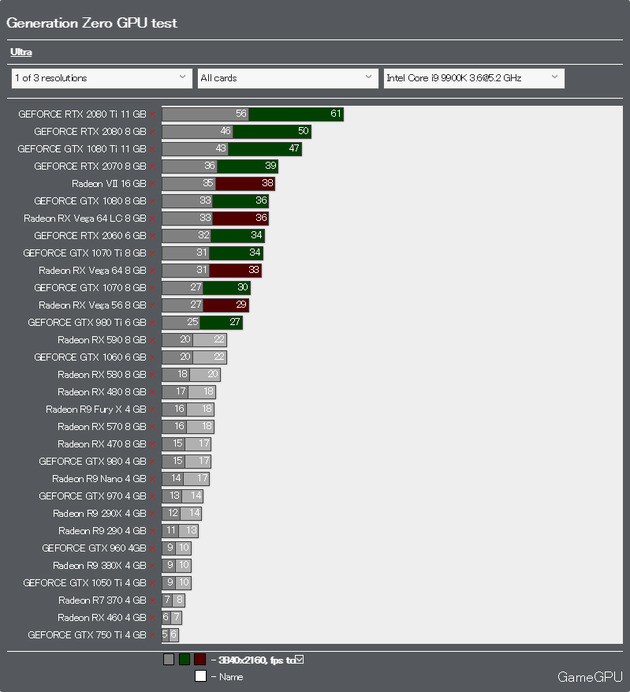Click the red X beside Radeon RX Vega 64 8 GB

coord(152,271)
